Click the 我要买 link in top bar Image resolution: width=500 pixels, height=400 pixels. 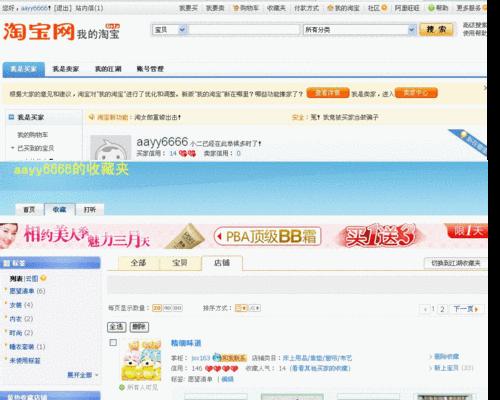(x=189, y=8)
